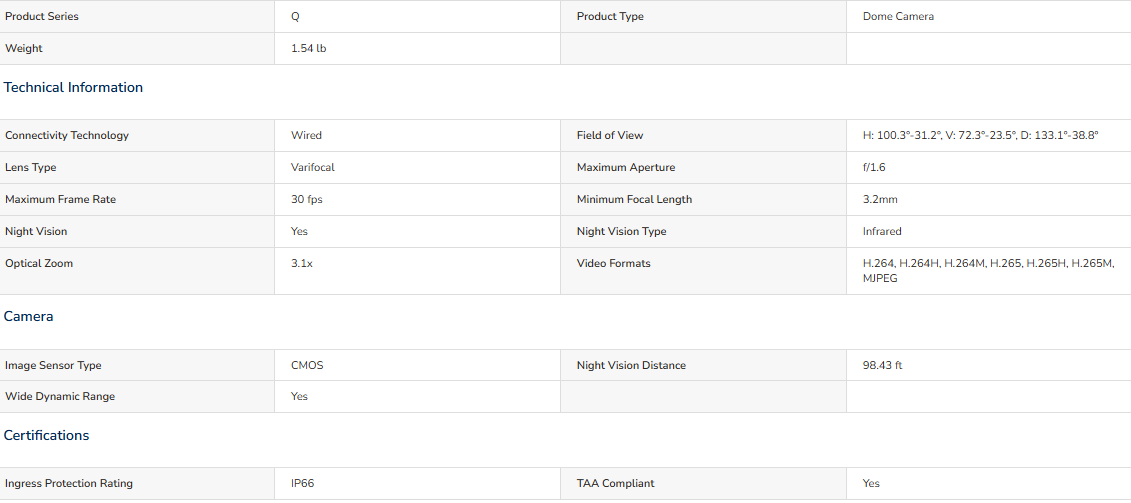Select the 3.1x optical zoom value
The width and height of the screenshot is (1131, 503).
click(302, 263)
